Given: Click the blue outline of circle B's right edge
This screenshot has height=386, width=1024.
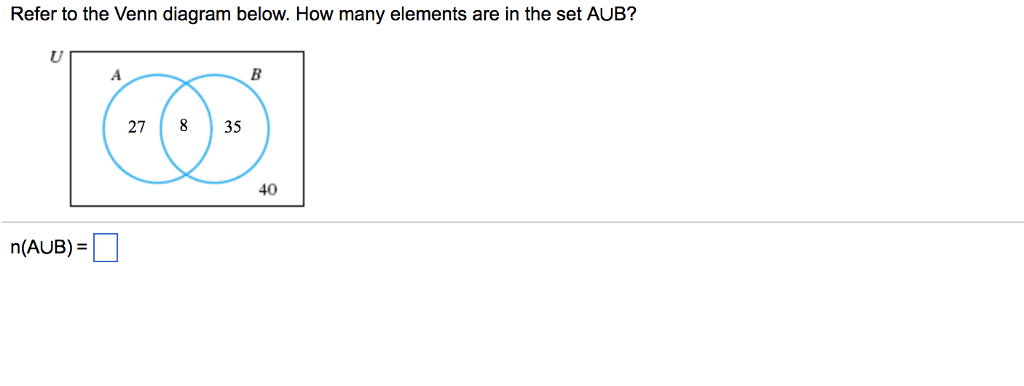Looking at the screenshot, I should (268, 129).
